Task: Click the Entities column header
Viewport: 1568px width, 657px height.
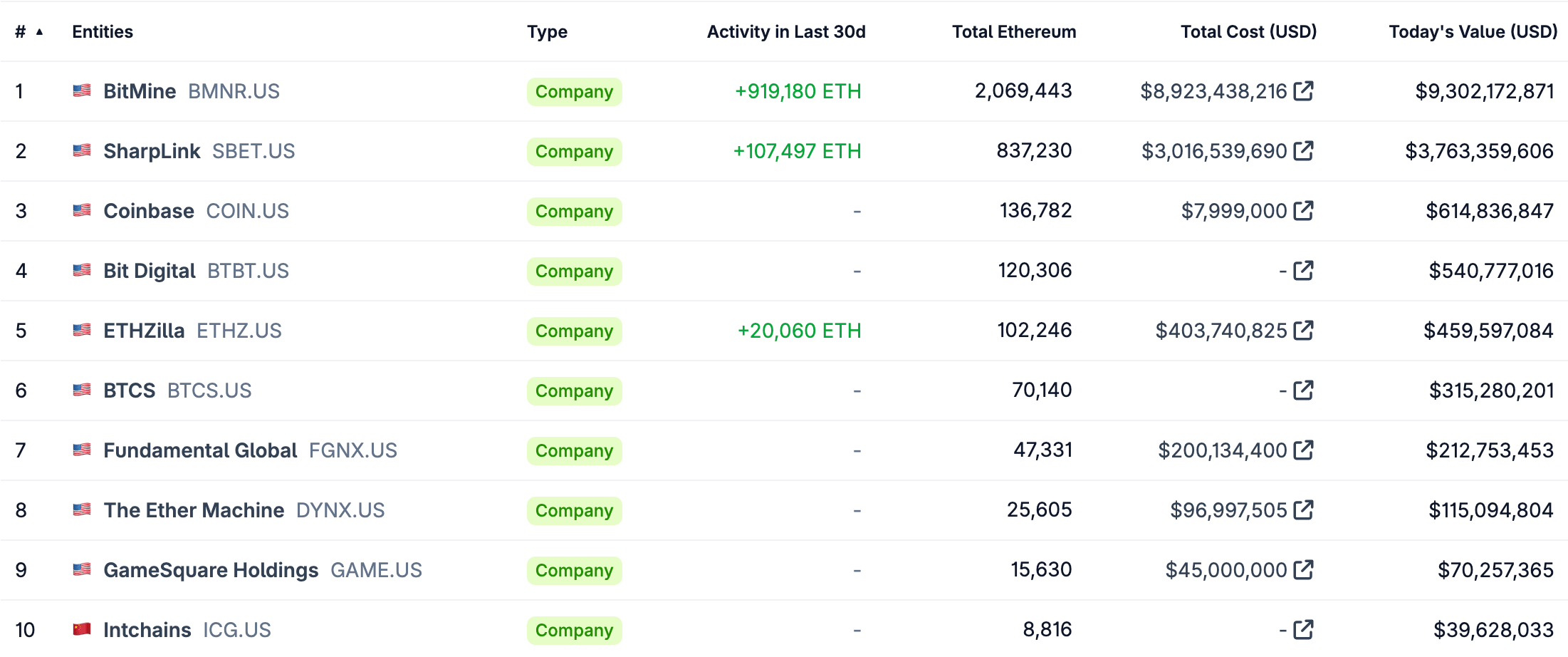Action: 103,32
